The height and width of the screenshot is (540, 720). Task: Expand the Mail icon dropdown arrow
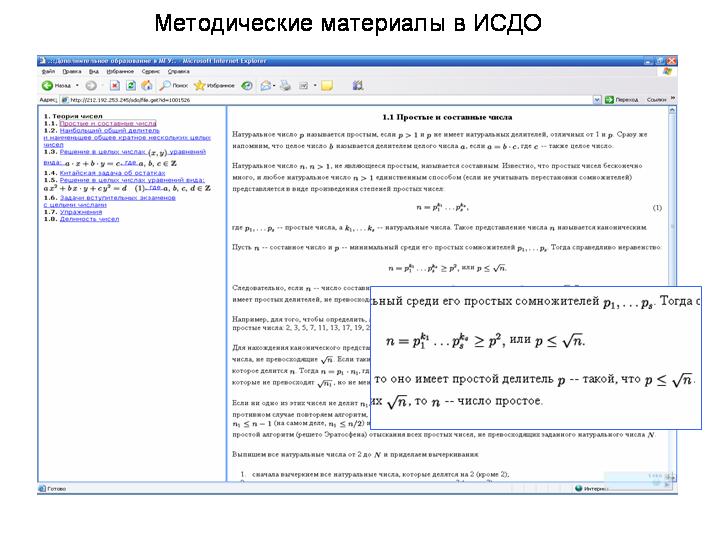[274, 85]
